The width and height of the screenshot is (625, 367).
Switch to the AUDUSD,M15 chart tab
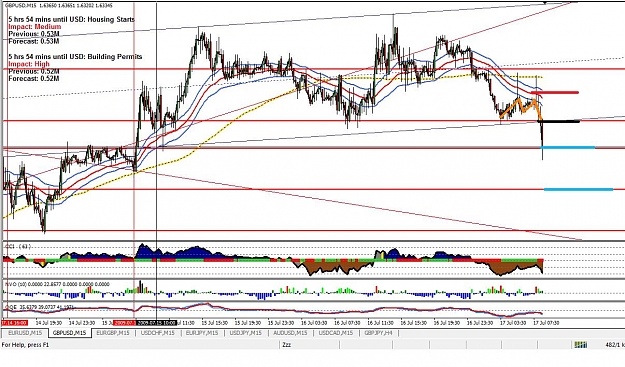click(x=291, y=333)
